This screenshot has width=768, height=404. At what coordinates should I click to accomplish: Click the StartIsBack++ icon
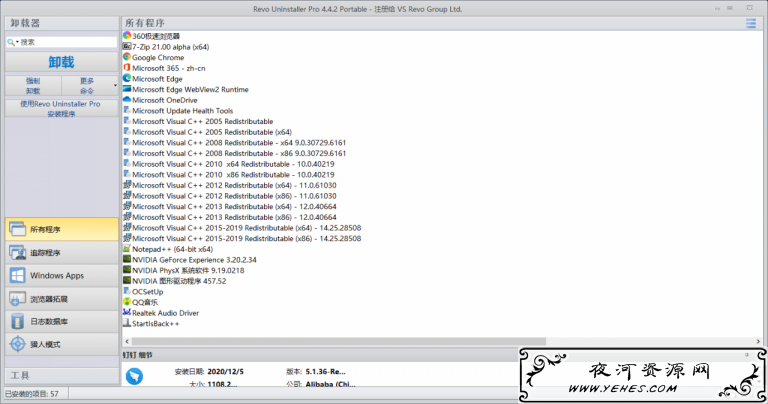tap(127, 323)
